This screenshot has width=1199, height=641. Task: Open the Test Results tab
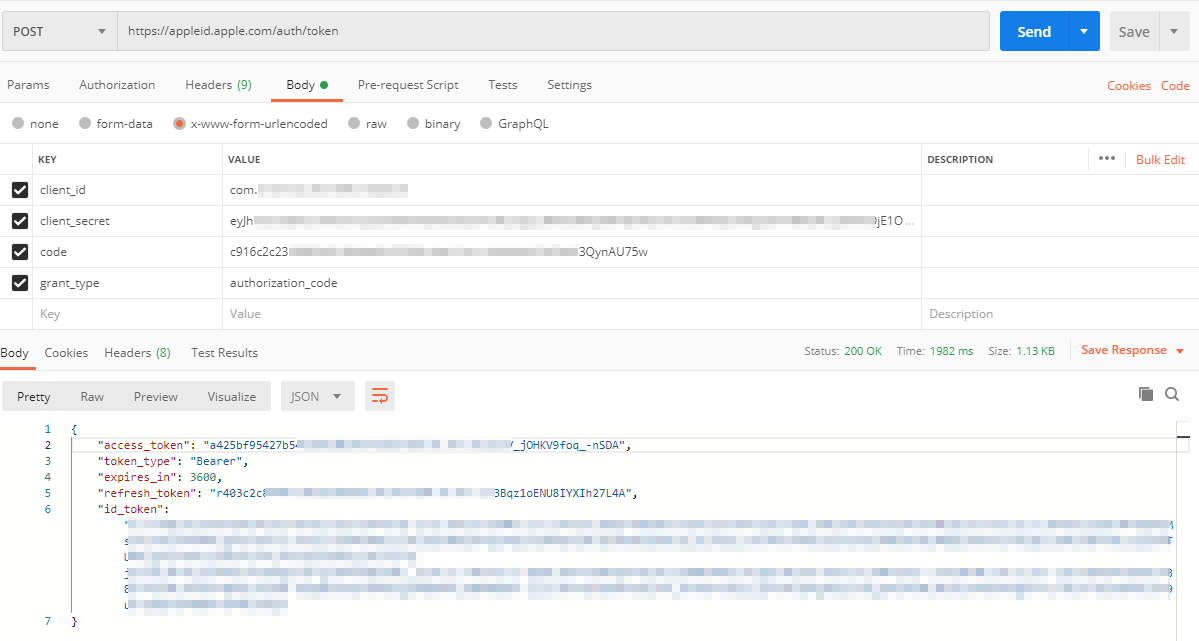[224, 353]
